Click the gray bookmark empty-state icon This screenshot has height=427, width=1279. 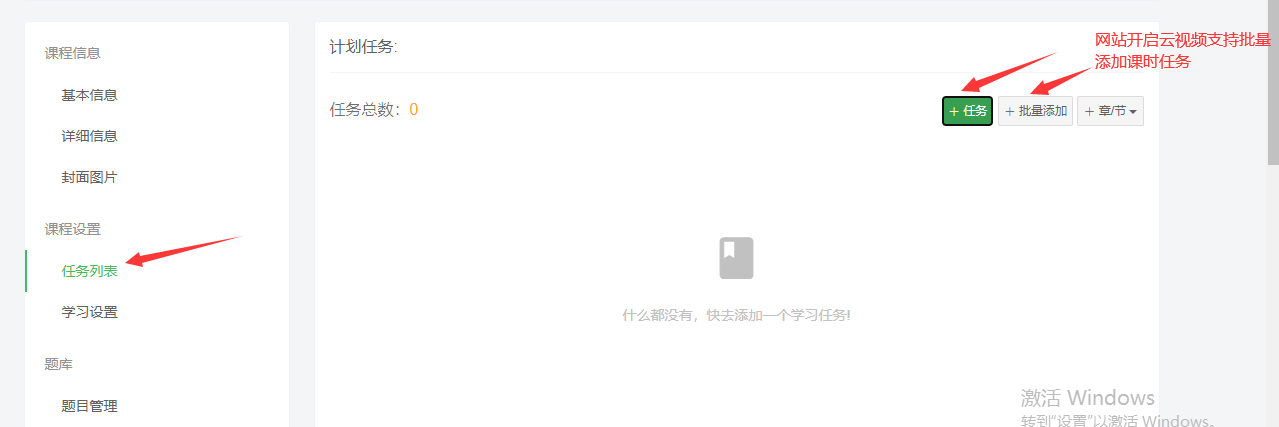736,258
